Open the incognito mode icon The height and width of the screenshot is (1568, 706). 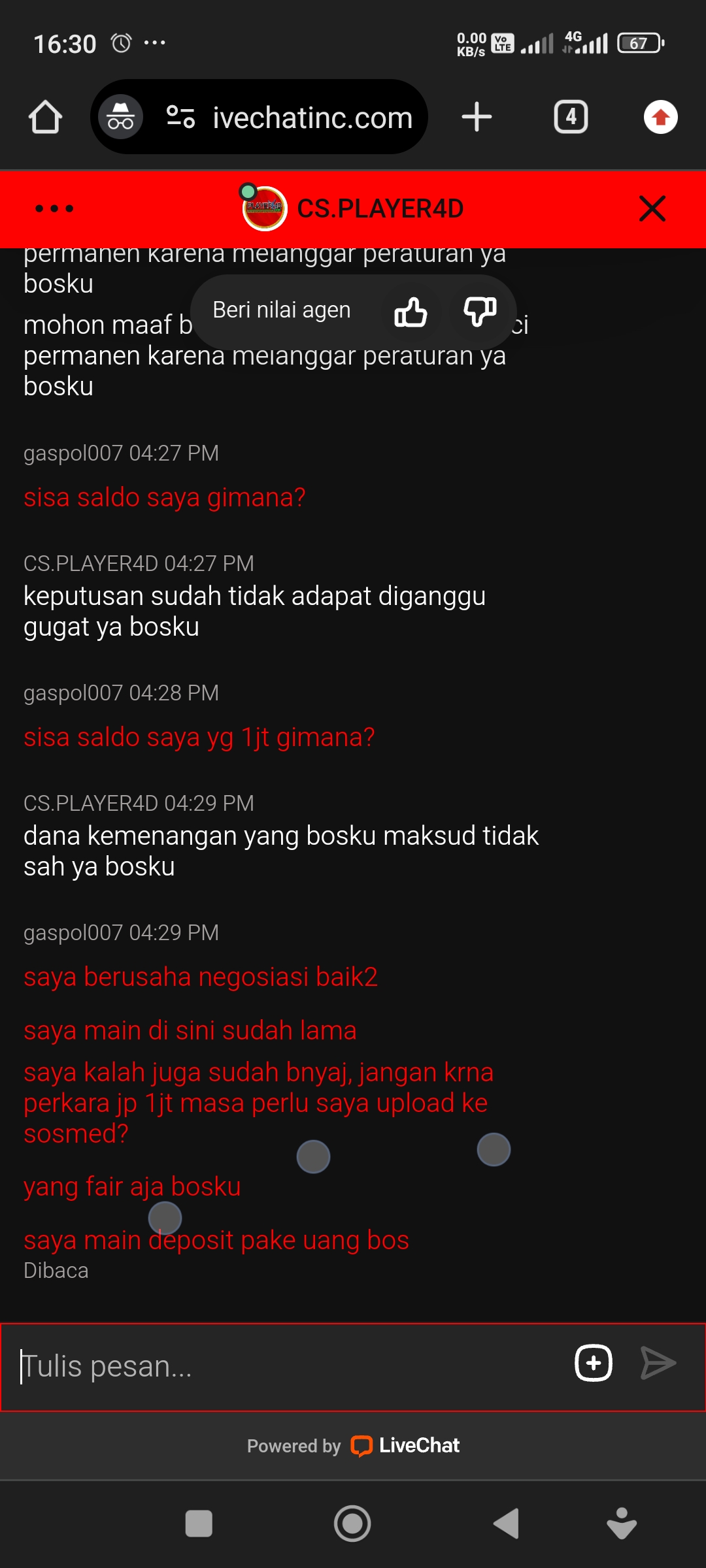[121, 117]
